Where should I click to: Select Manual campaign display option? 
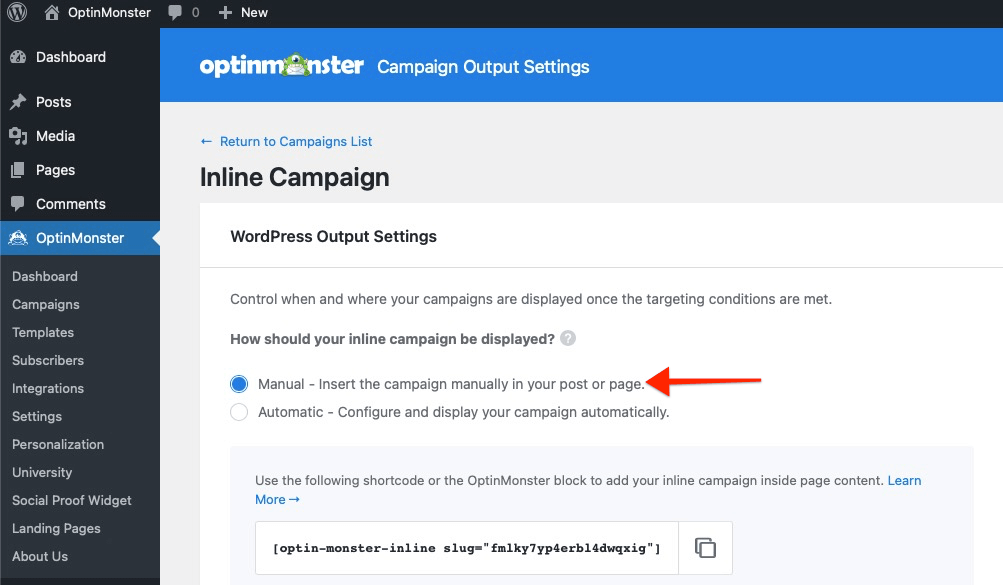[238, 383]
